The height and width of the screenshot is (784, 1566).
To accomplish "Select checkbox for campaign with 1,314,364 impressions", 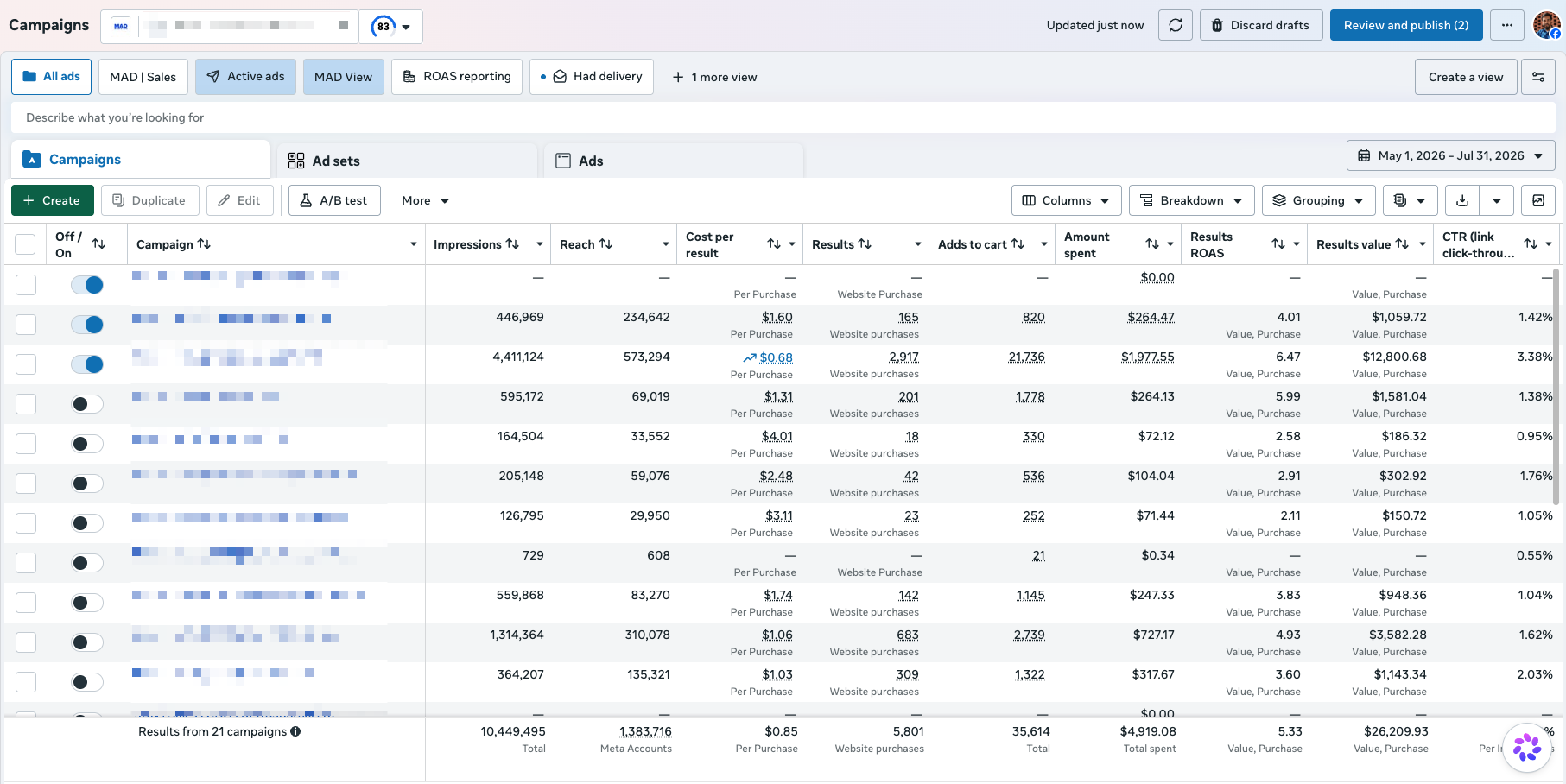I will point(26,642).
